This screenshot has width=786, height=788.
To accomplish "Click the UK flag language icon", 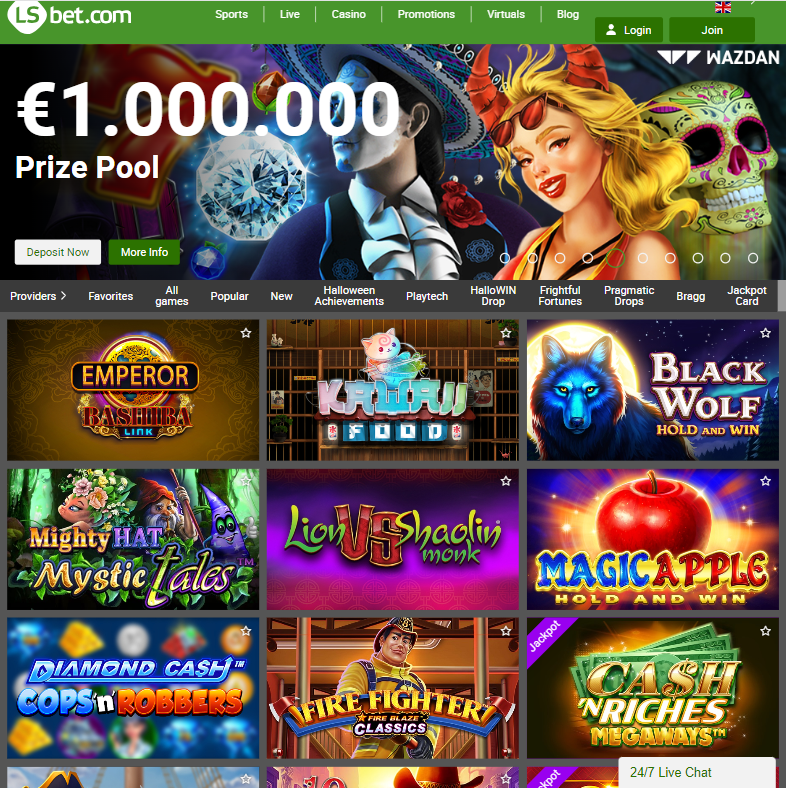I will coord(723,7).
